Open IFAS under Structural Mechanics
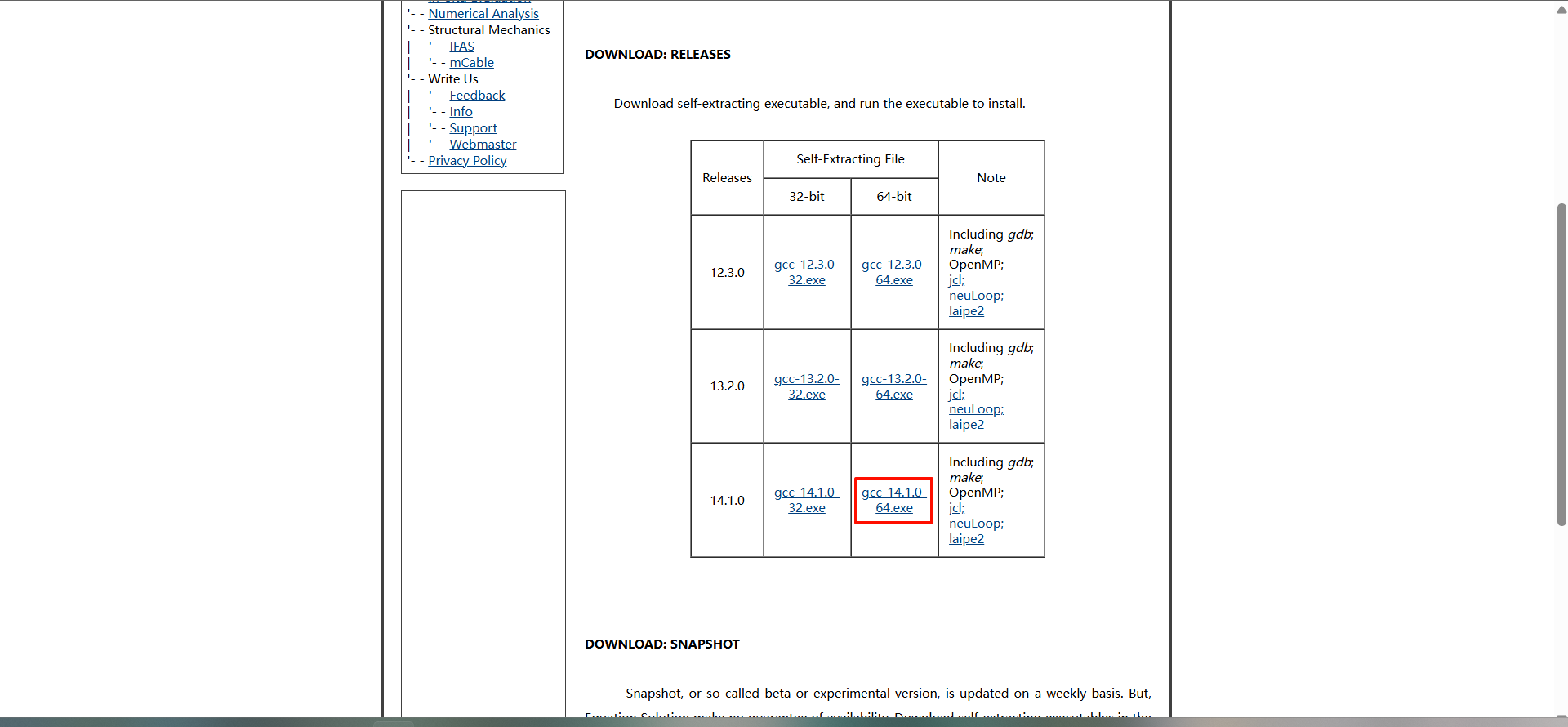The width and height of the screenshot is (1568, 727). [461, 47]
